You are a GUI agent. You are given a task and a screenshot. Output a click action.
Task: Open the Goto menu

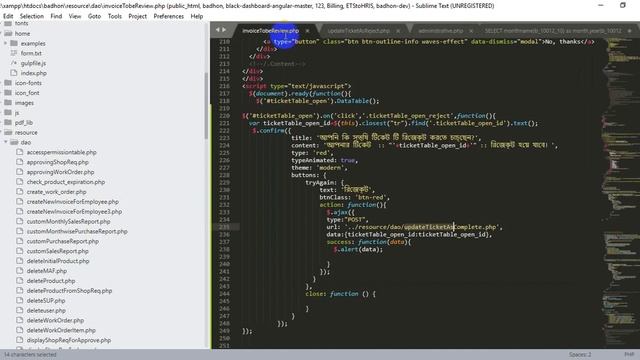click(94, 16)
